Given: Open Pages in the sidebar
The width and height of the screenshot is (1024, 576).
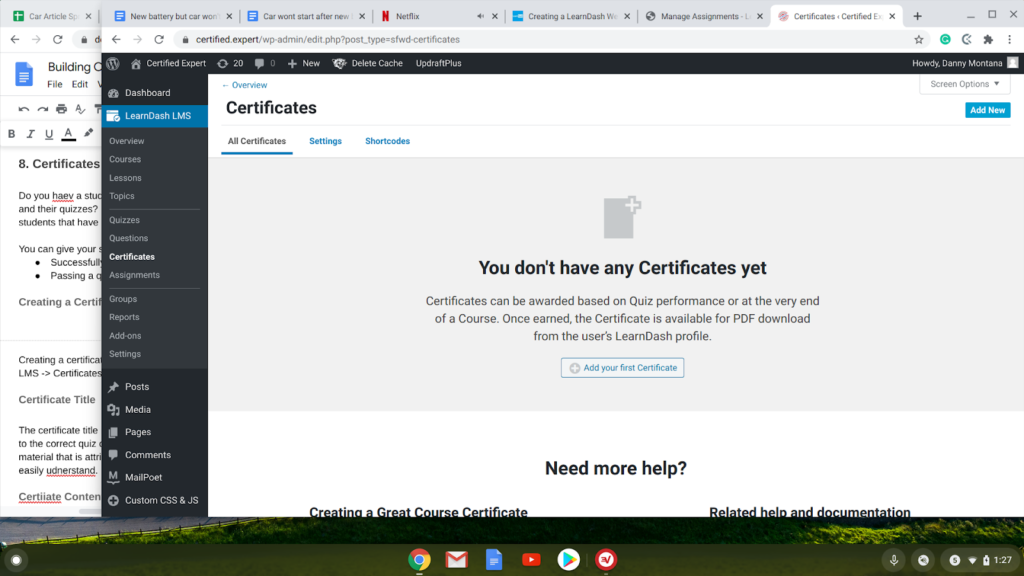Looking at the screenshot, I should pos(155,432).
